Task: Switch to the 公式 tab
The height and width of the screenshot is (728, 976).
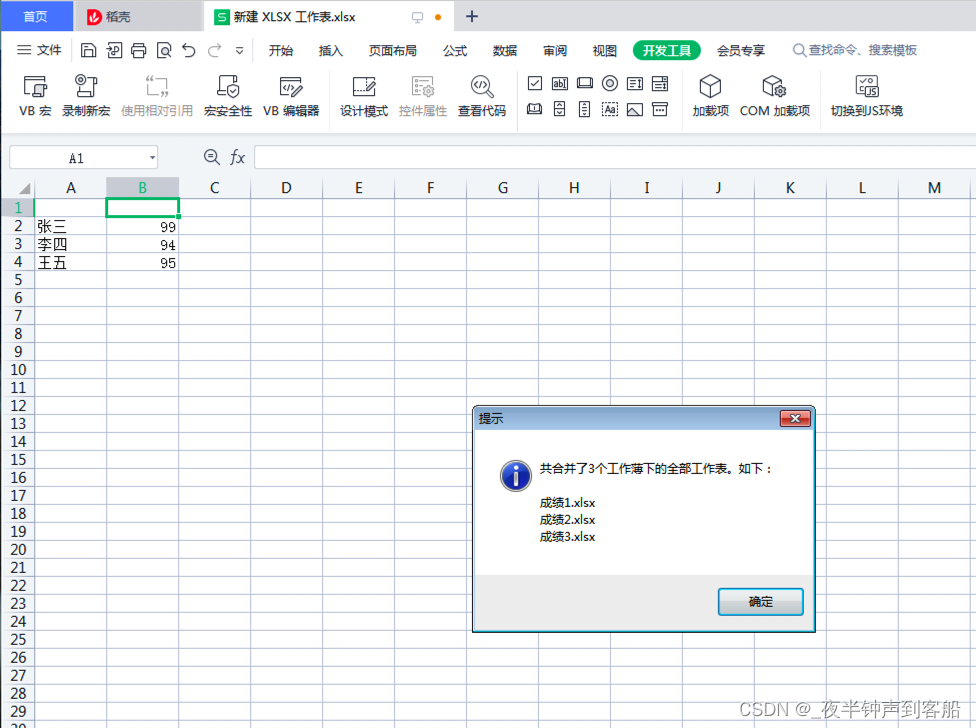Action: [455, 50]
